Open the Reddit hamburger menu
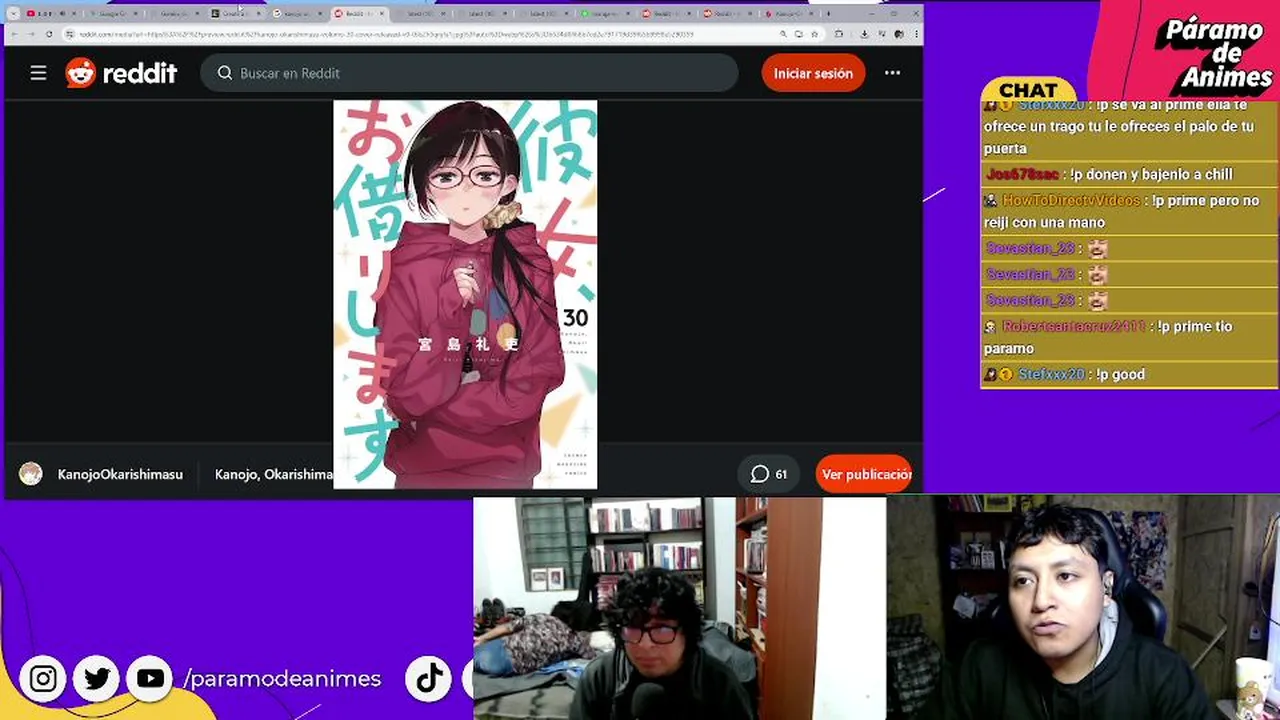 pos(38,73)
